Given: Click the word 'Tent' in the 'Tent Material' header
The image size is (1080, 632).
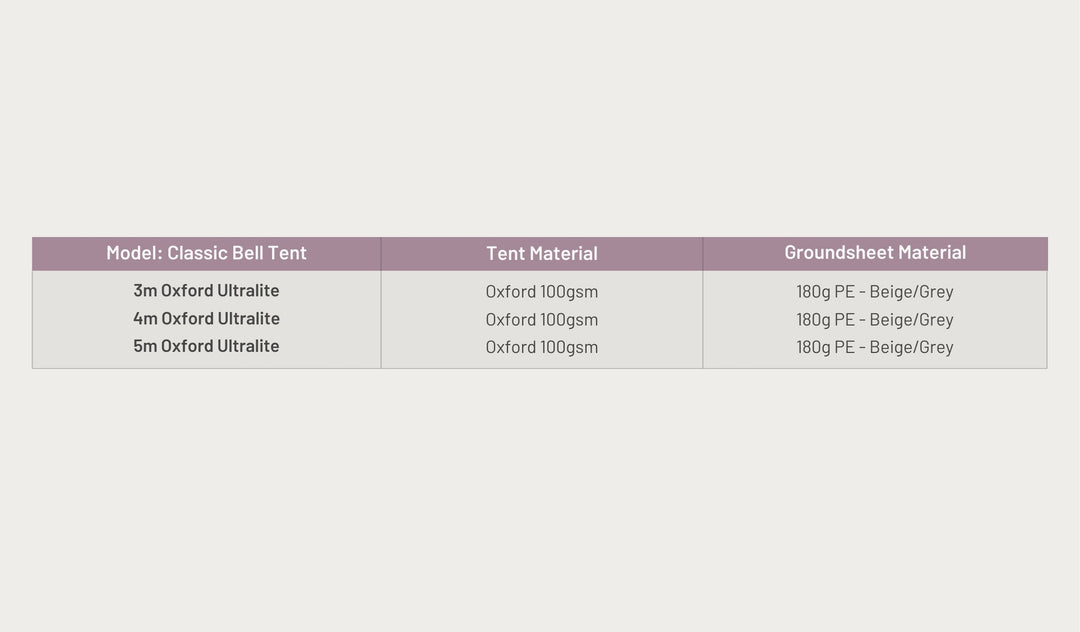Looking at the screenshot, I should [x=505, y=254].
